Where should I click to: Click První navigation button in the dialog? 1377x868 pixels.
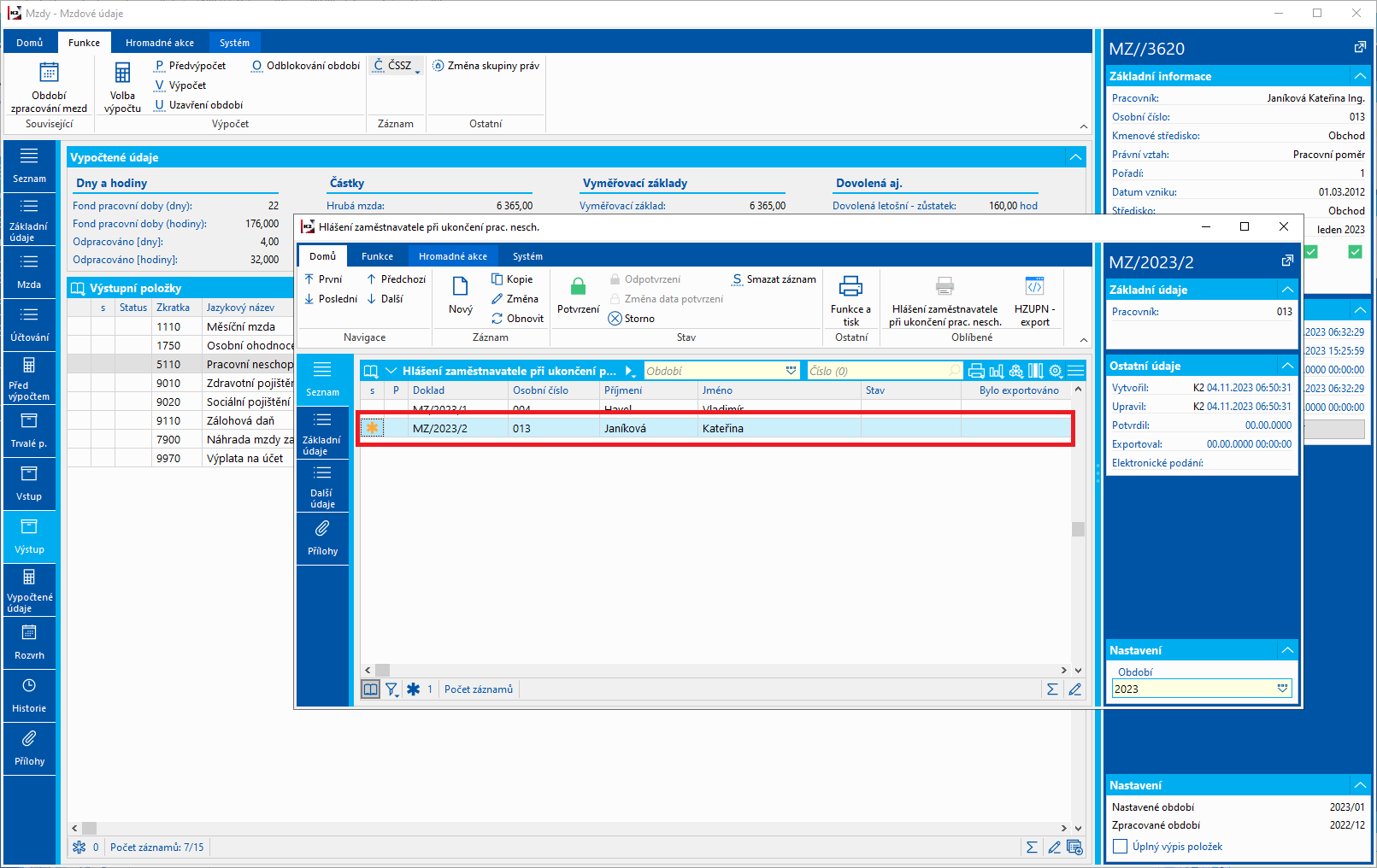click(x=324, y=279)
